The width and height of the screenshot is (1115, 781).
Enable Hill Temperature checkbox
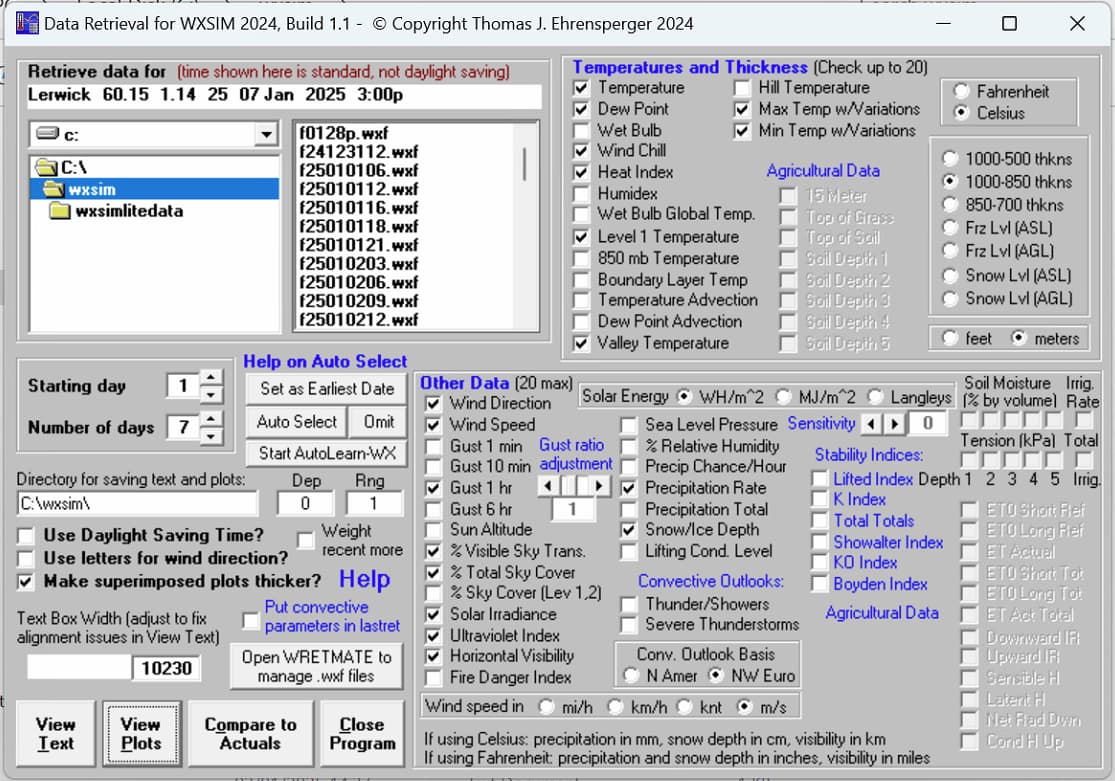pos(742,87)
